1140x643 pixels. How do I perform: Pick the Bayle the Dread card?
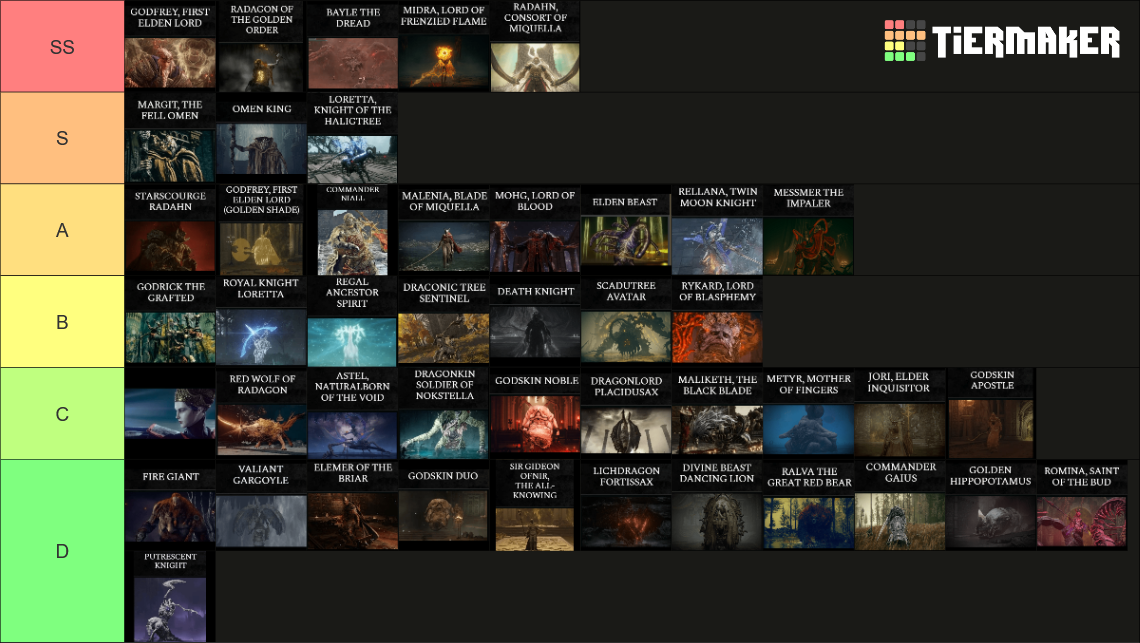(x=353, y=46)
